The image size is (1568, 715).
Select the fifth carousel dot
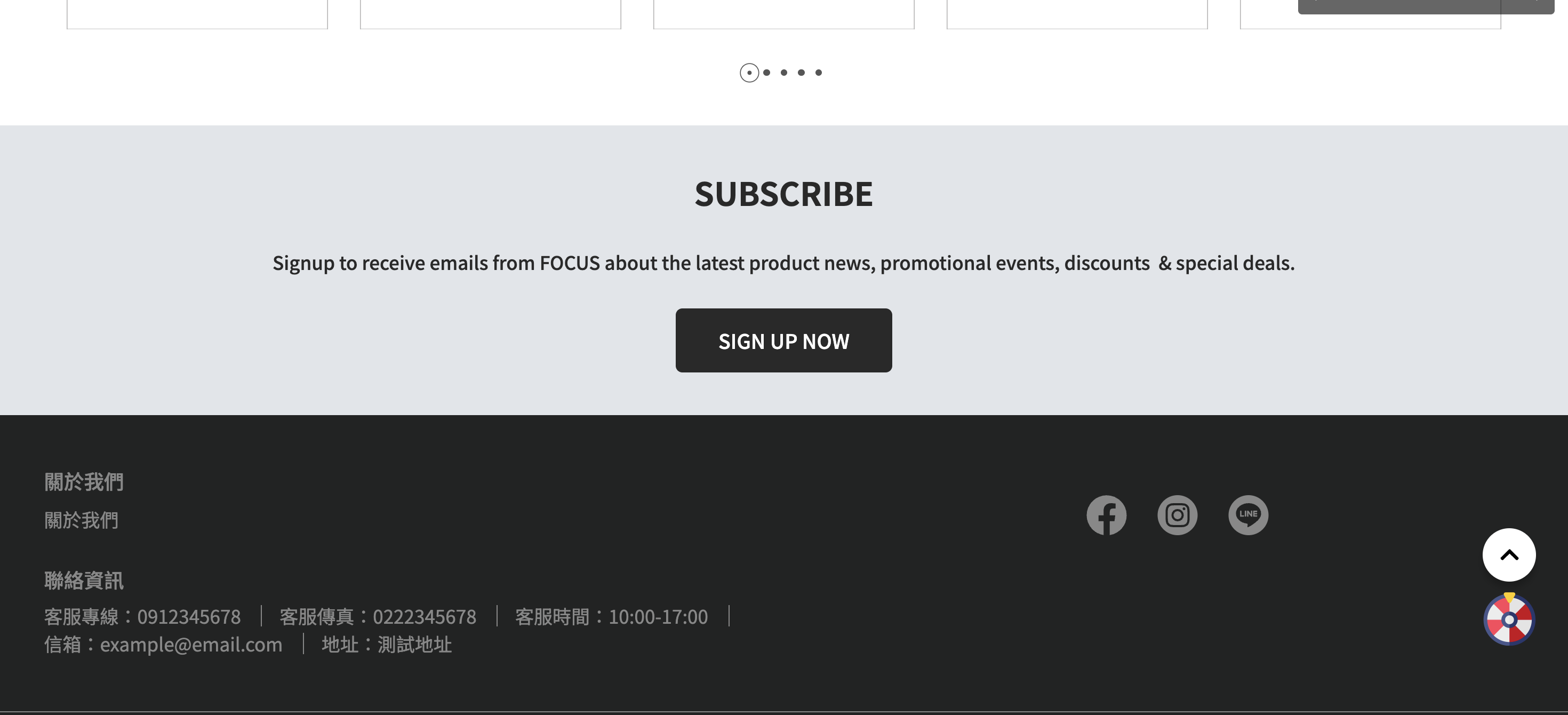(x=819, y=73)
